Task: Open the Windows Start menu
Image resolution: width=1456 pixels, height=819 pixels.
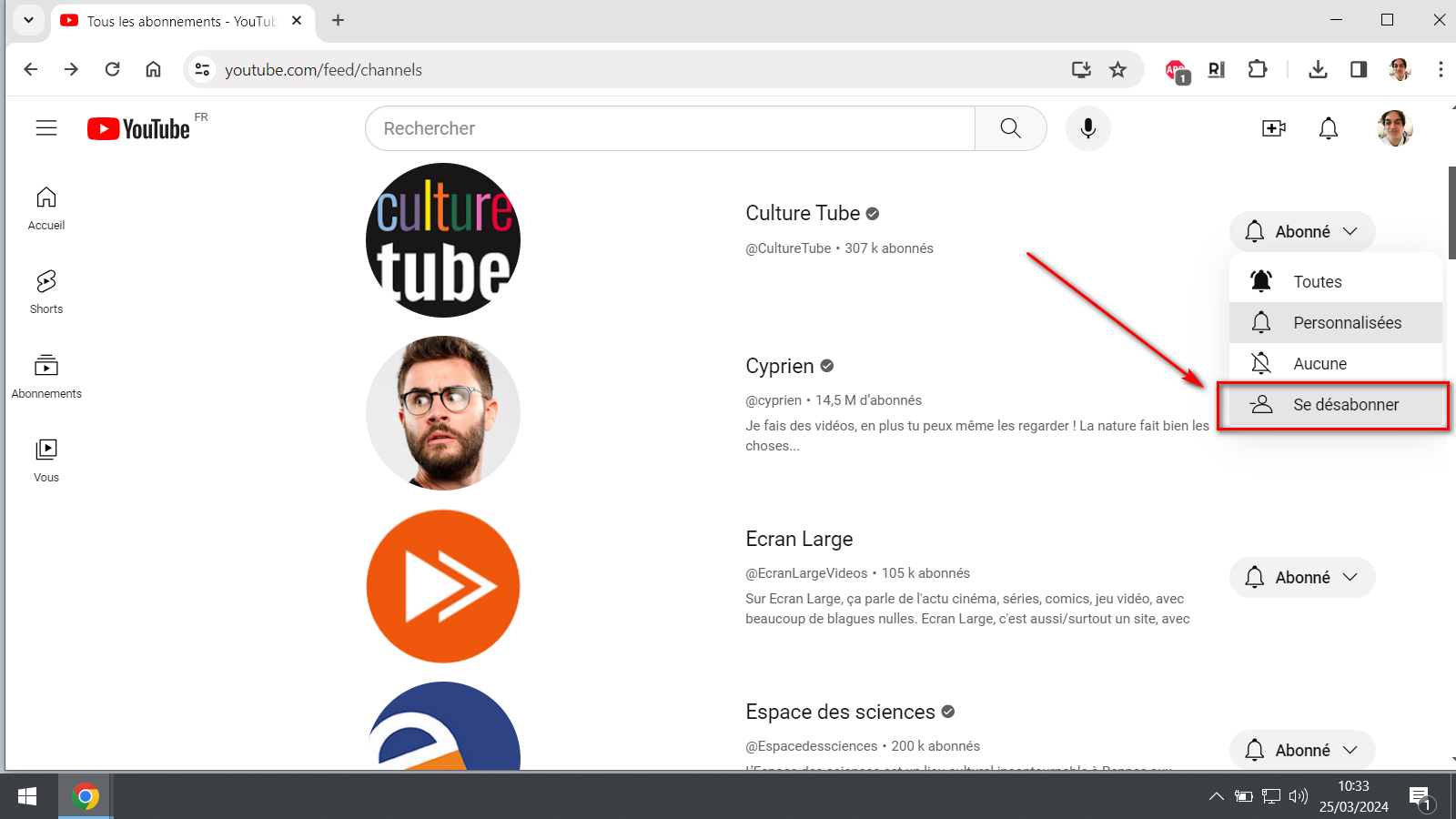Action: coord(27,796)
